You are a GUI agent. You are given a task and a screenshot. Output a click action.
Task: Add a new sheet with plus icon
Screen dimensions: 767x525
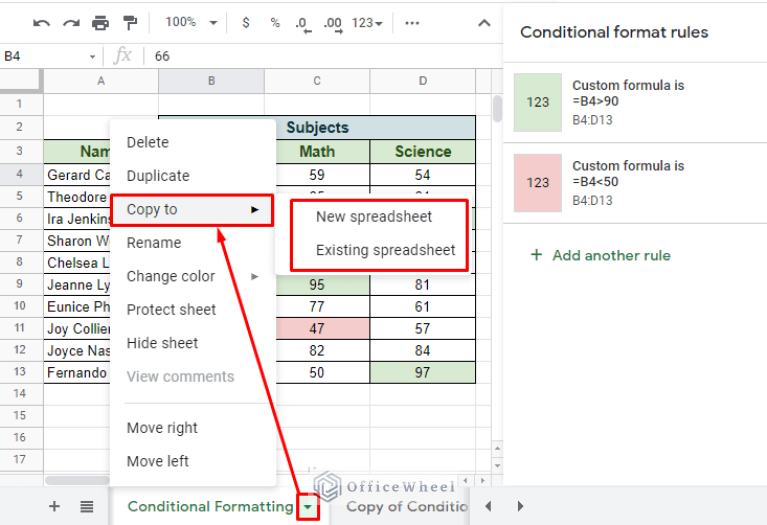(x=55, y=507)
